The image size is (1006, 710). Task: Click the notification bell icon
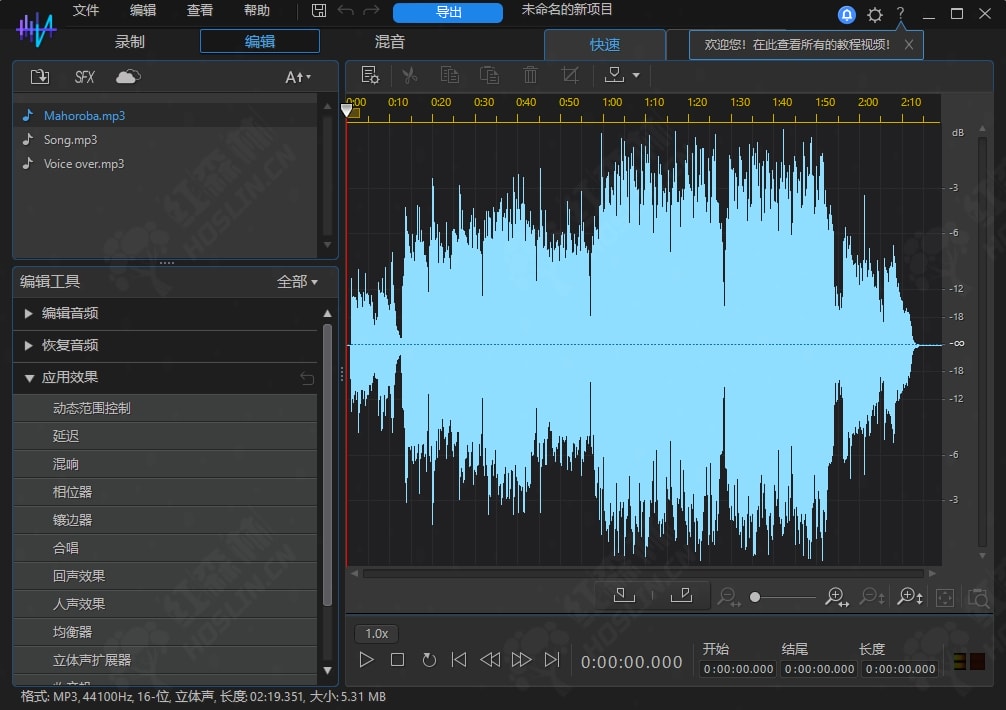847,14
